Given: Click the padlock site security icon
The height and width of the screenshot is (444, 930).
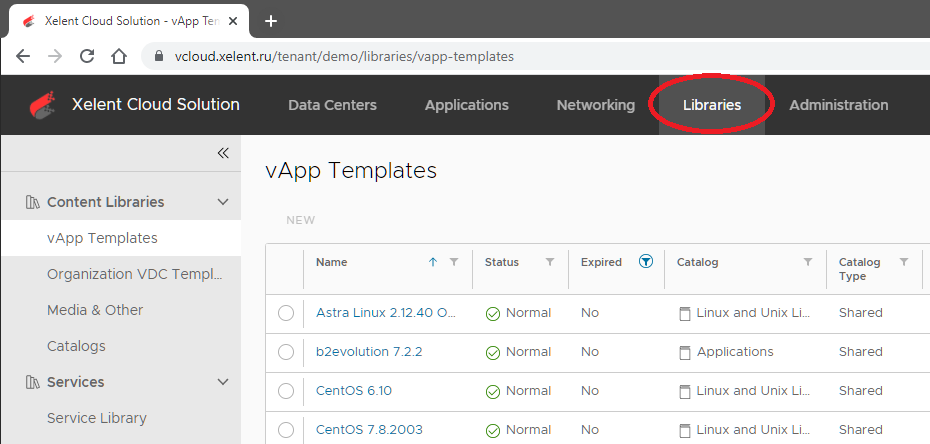Looking at the screenshot, I should pyautogui.click(x=158, y=56).
